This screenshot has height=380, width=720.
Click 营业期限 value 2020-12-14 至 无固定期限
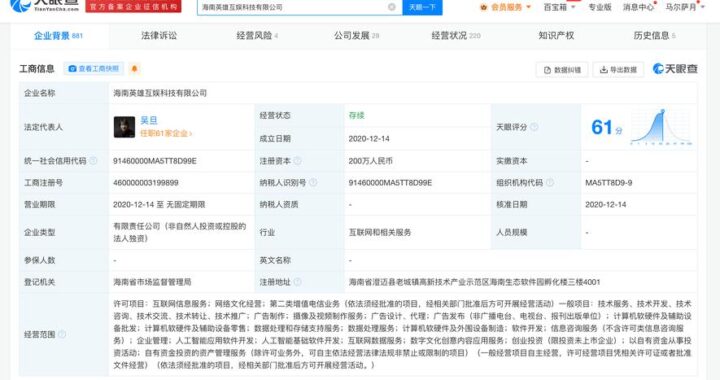159,205
